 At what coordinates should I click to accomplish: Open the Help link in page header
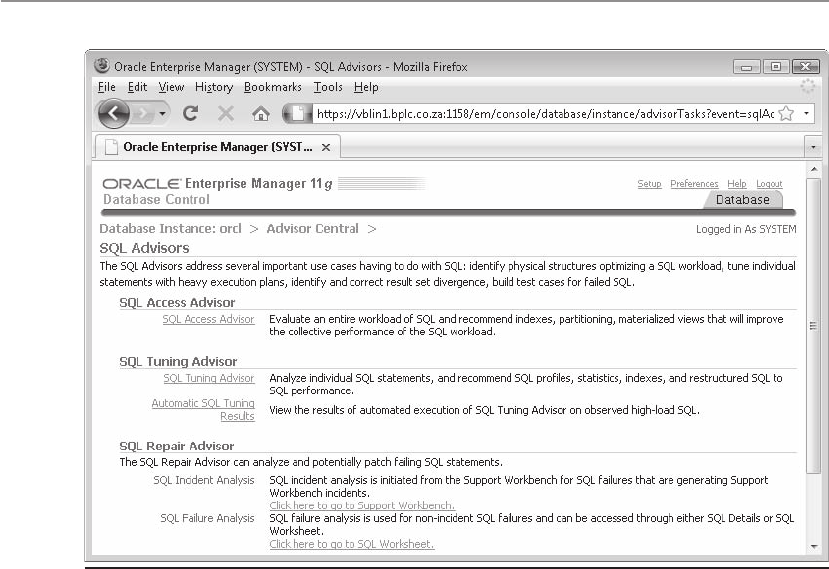pos(736,183)
